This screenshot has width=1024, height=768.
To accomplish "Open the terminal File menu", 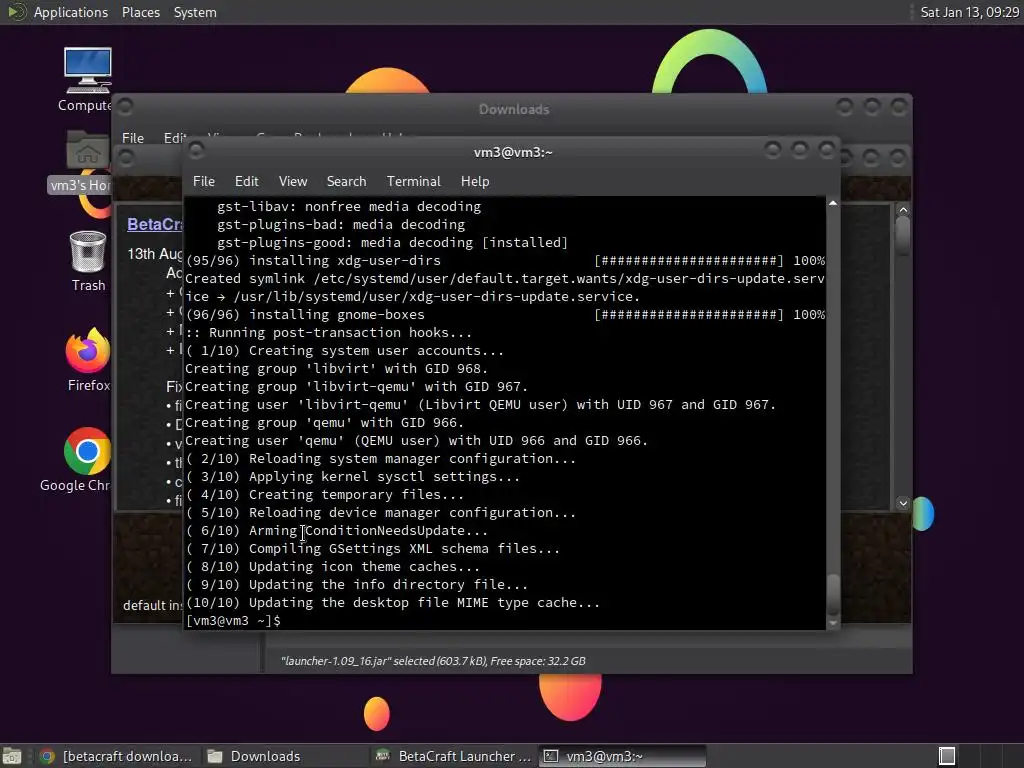I will click(x=204, y=182).
